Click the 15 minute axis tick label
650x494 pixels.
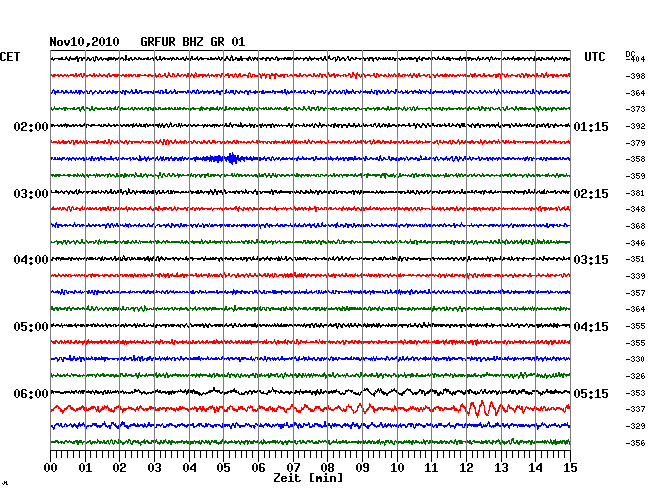[x=570, y=468]
